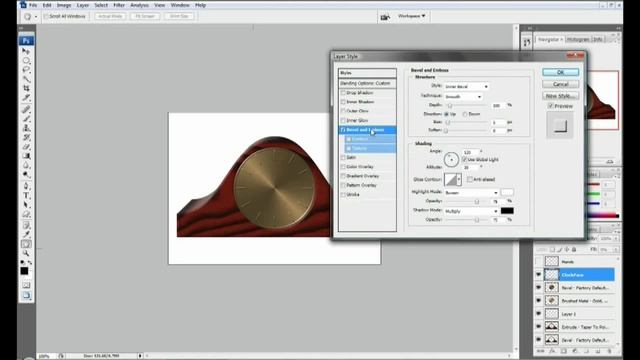Switch to the Histogram tab
This screenshot has height=360, width=640.
click(x=578, y=39)
